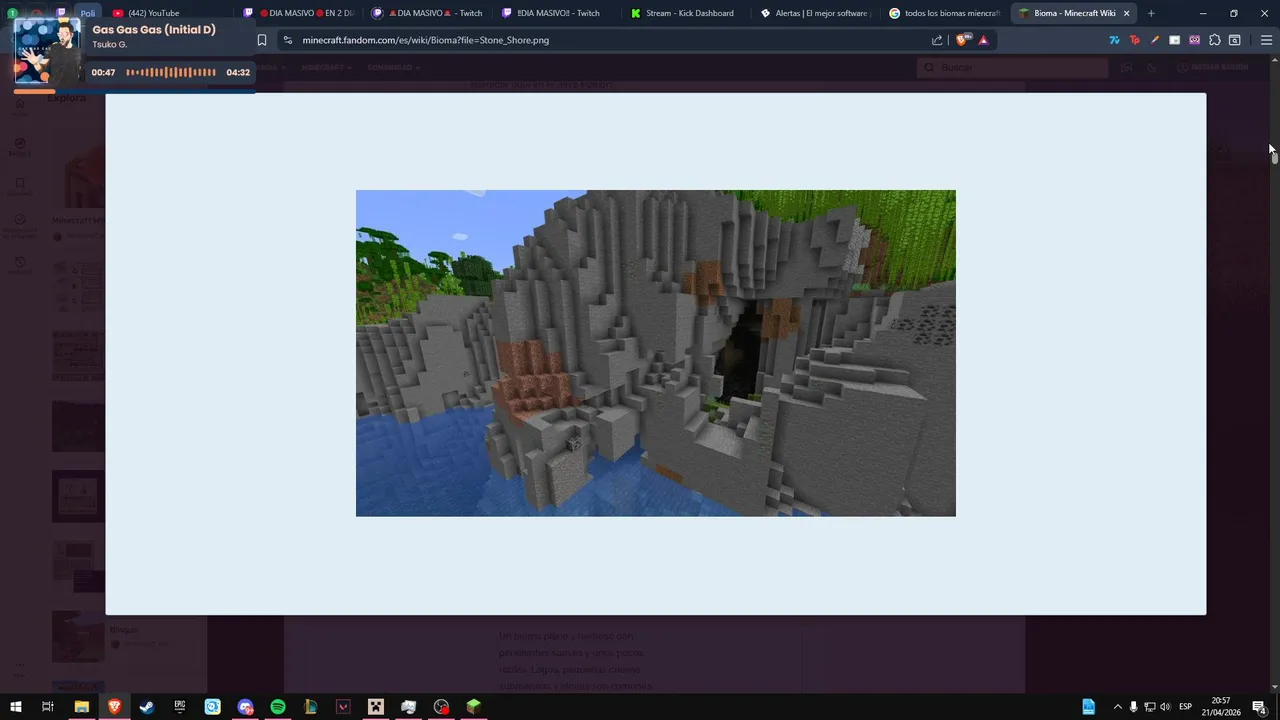Click the white picture taskbar icon

click(408, 707)
